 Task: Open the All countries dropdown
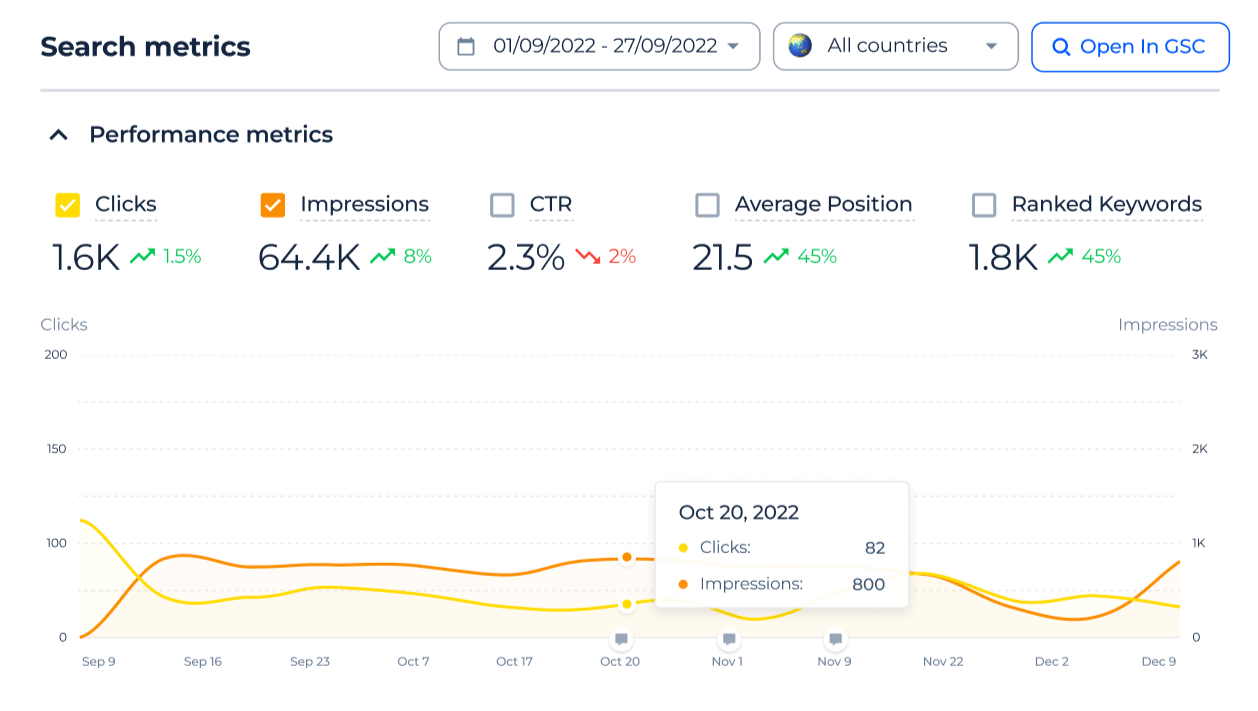895,46
